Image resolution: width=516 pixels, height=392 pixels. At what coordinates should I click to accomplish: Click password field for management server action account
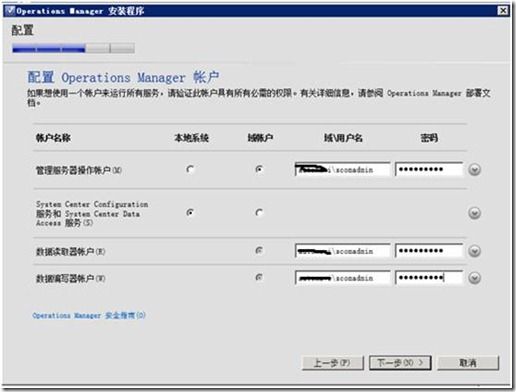pos(429,169)
